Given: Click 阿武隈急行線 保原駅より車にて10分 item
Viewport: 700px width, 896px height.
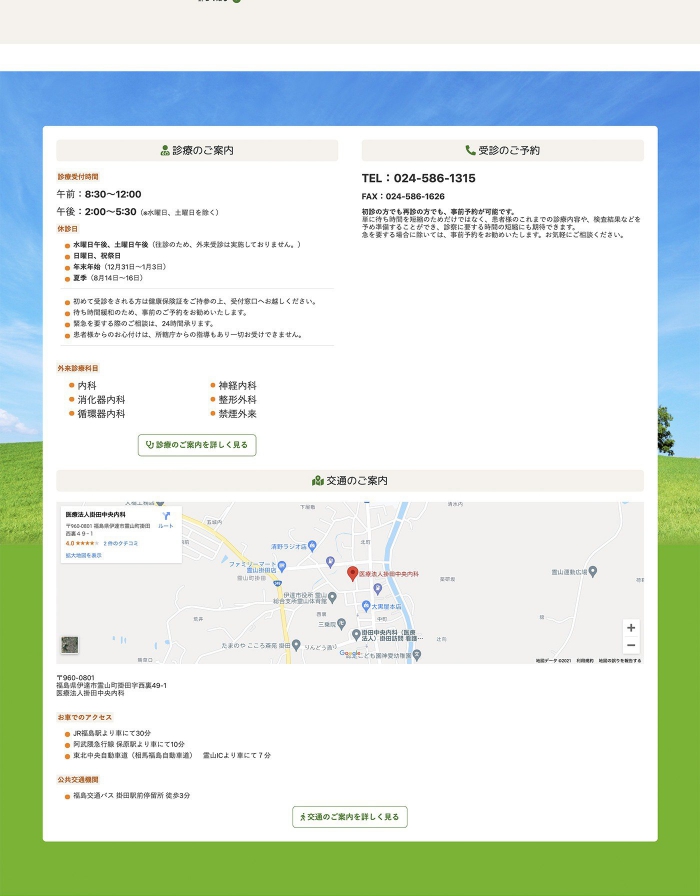Looking at the screenshot, I should (x=129, y=745).
